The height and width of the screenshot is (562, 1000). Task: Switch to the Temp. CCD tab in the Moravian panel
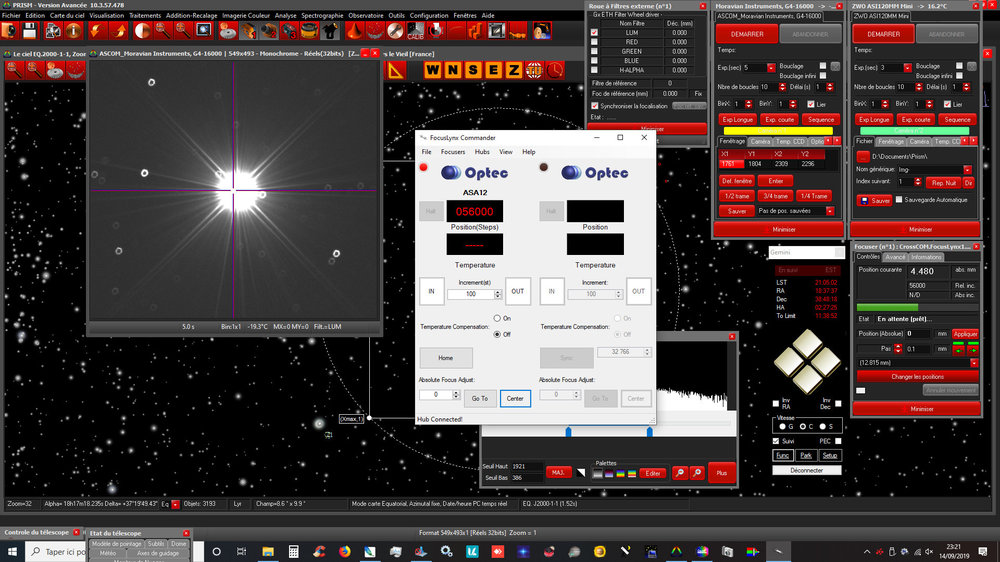[790, 141]
